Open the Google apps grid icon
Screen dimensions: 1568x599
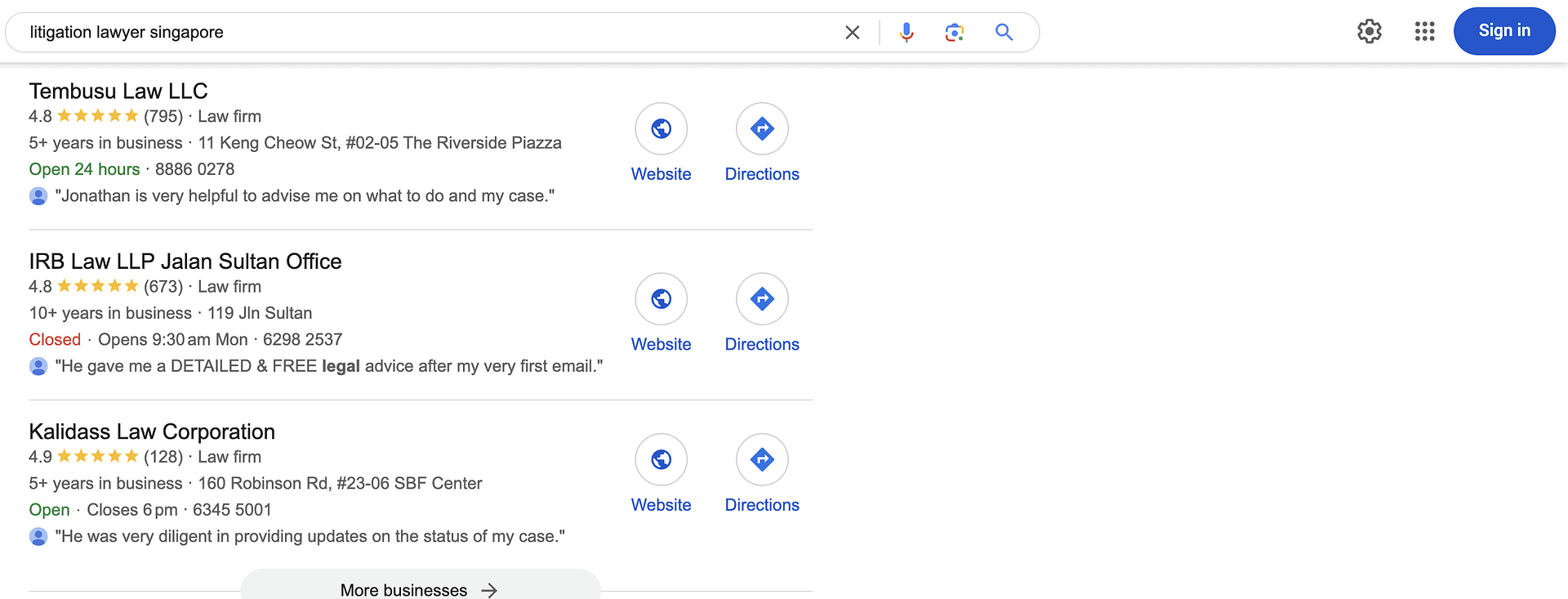[1425, 31]
